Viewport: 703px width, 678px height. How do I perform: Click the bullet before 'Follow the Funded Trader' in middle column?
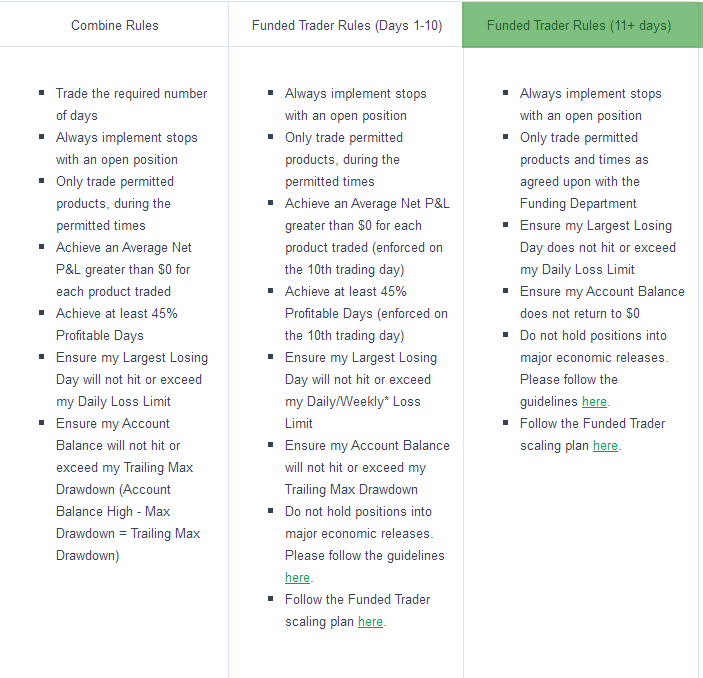pos(271,599)
